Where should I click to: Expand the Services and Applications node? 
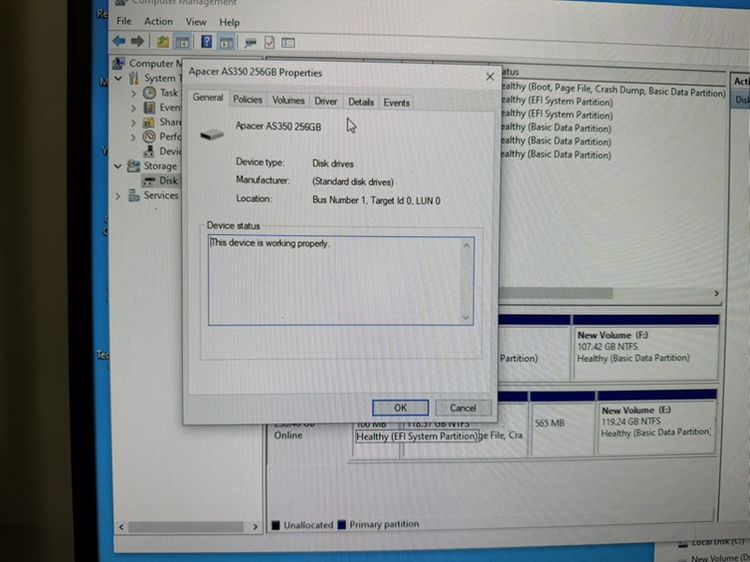[x=118, y=196]
